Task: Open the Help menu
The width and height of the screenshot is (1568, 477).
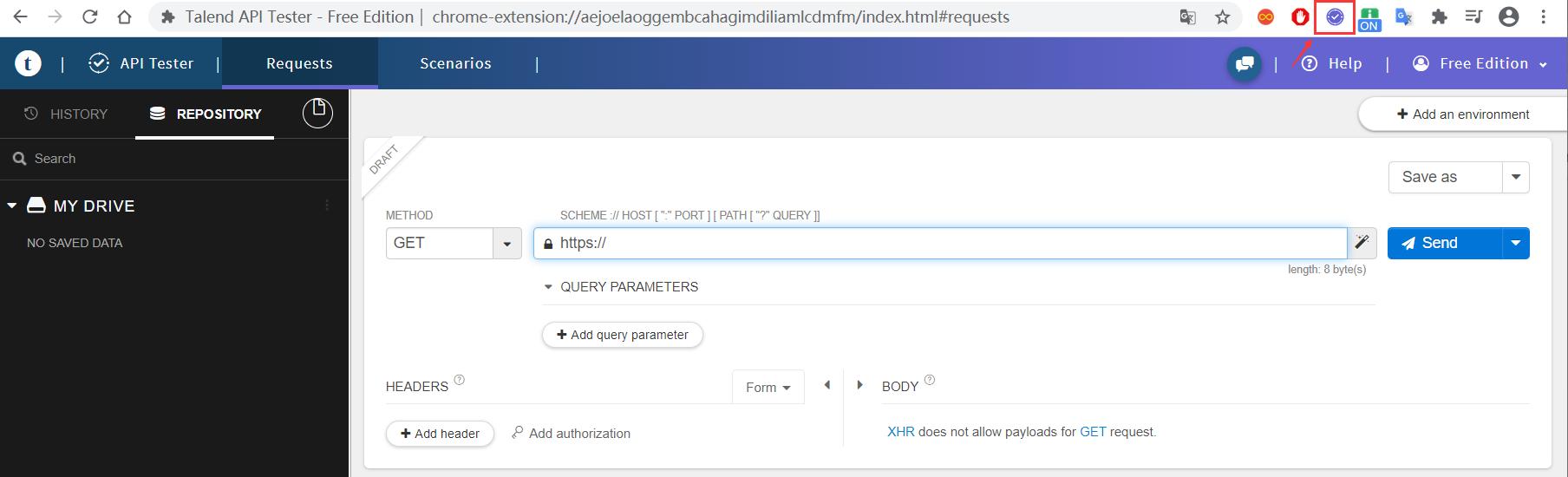Action: point(1332,63)
